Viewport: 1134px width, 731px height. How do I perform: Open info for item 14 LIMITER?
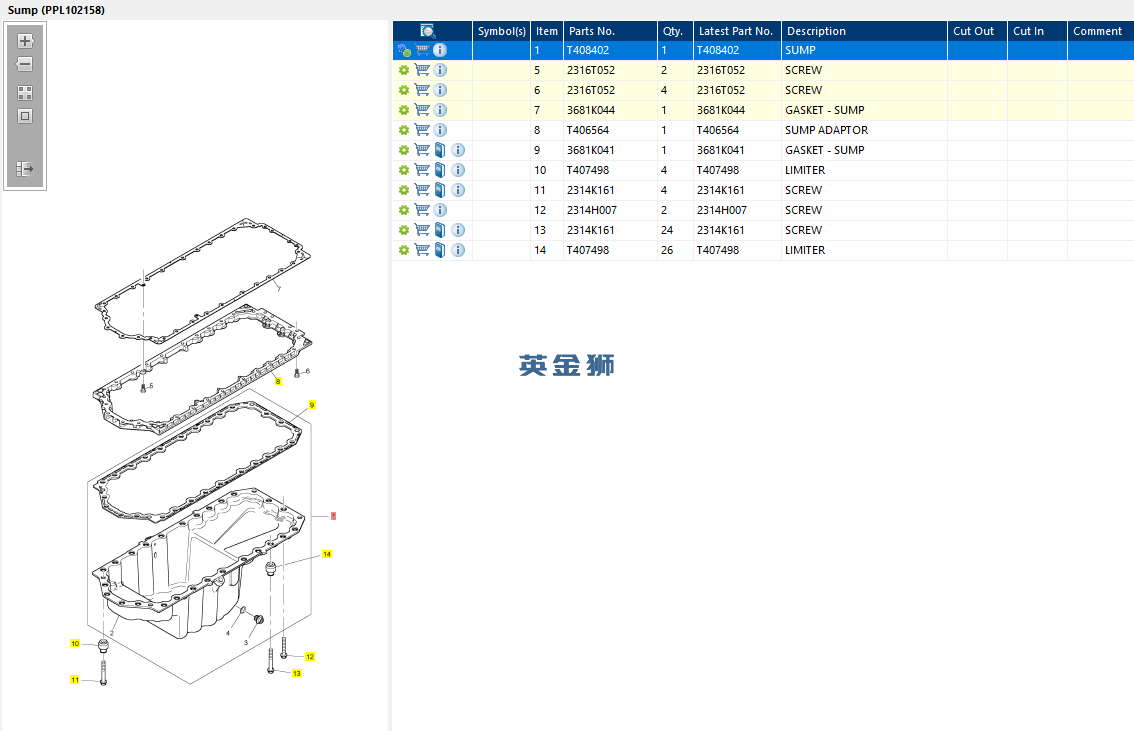pos(458,250)
